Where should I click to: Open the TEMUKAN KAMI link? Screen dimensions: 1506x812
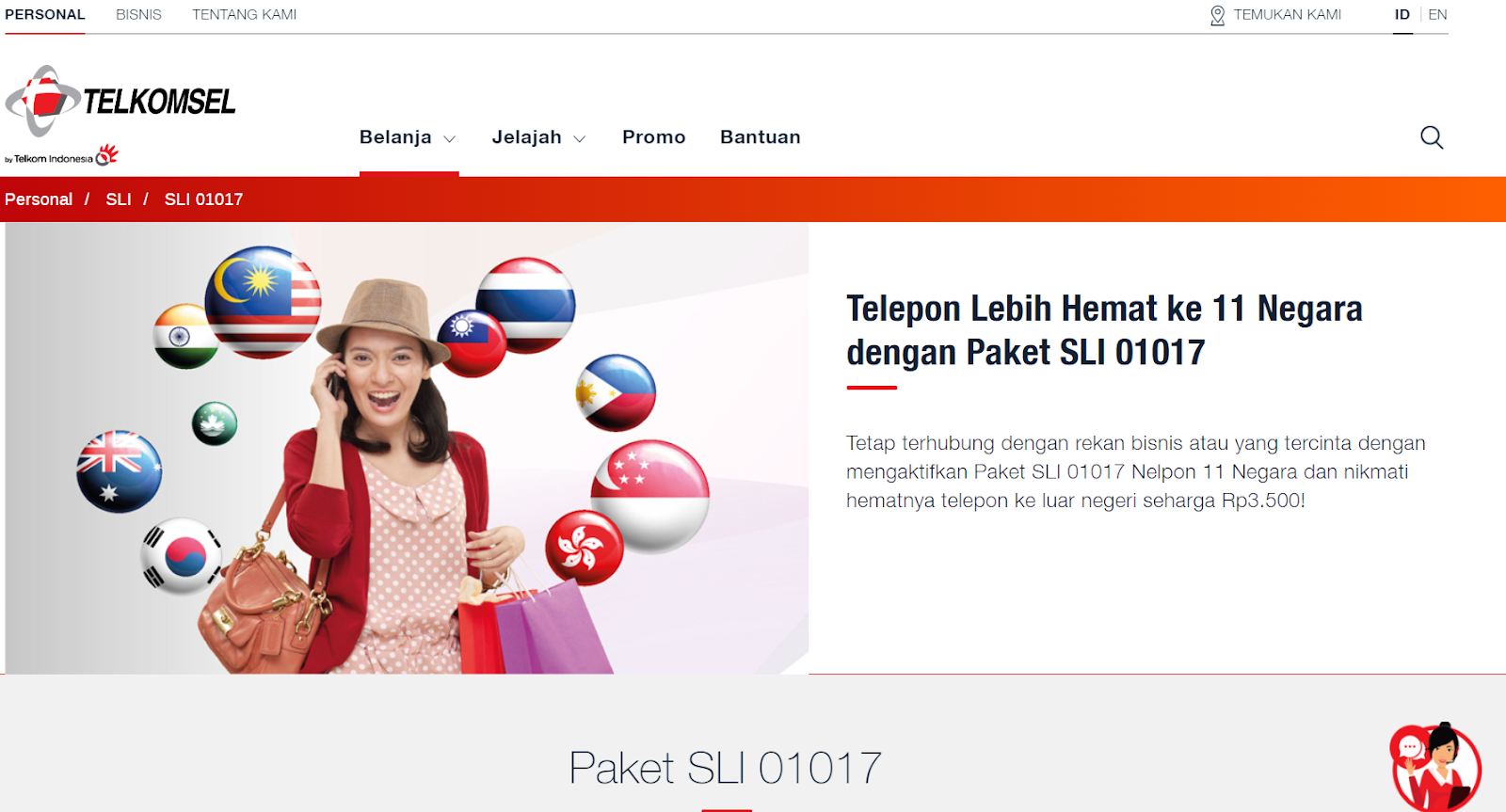[1288, 15]
